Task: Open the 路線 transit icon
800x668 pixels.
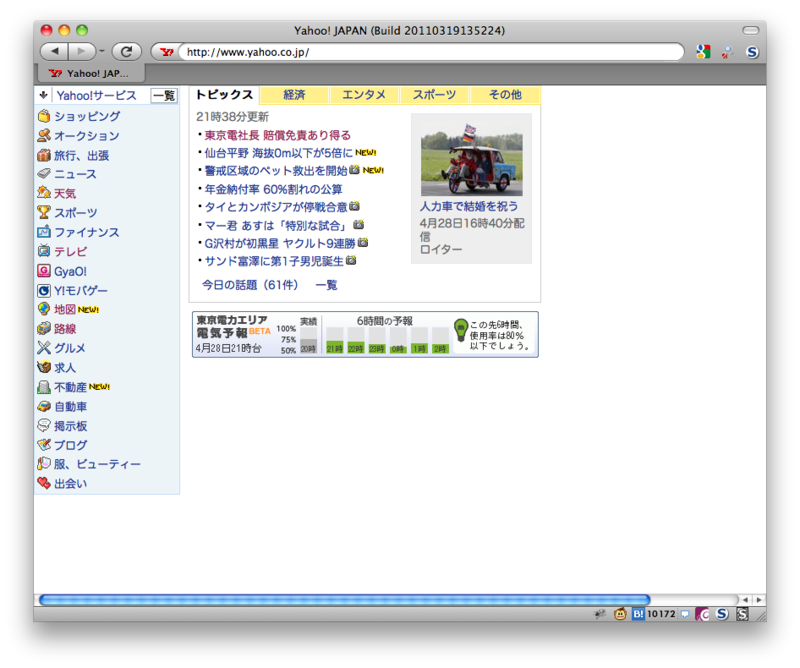Action: 44,328
